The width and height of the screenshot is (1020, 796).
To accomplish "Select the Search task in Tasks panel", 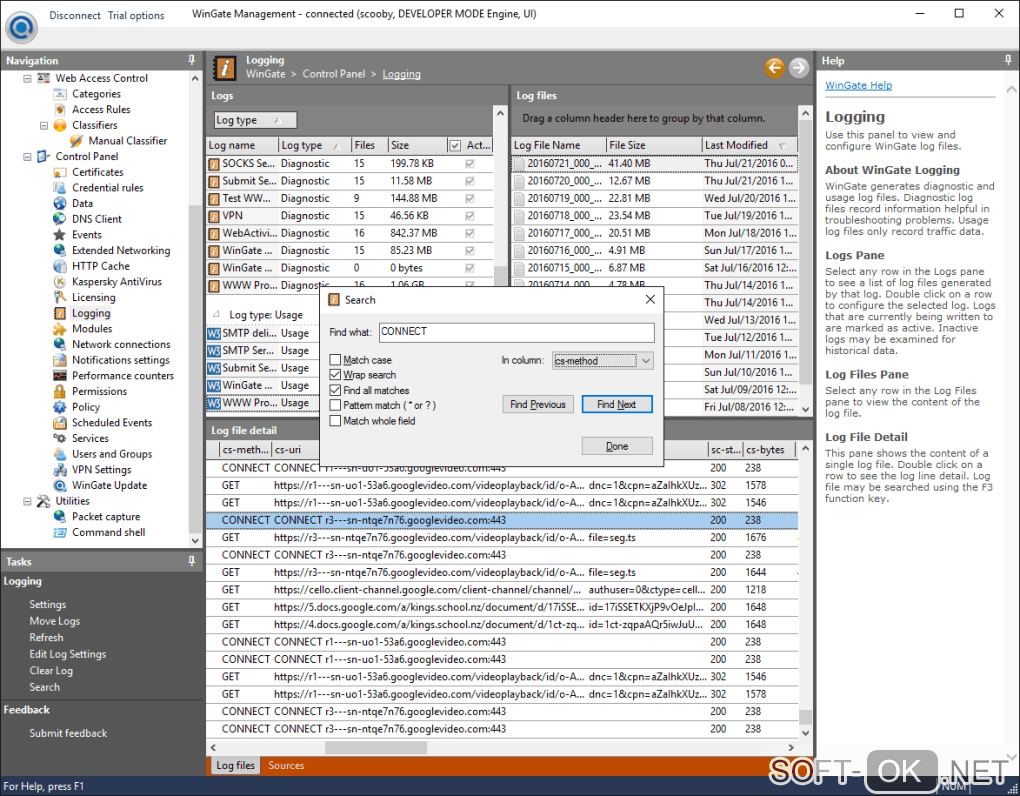I will [x=44, y=687].
